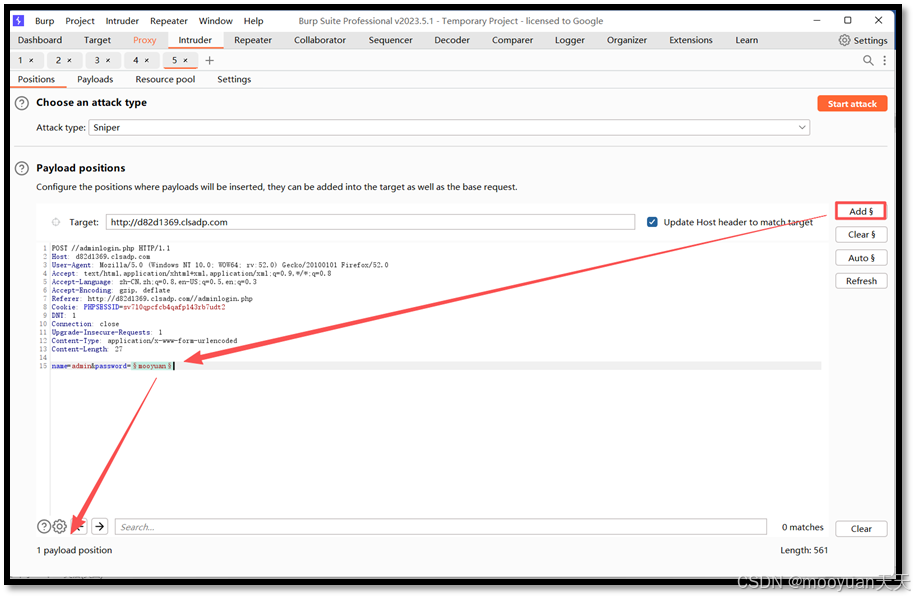Open the Burp menu
This screenshot has width=915, height=598.
(x=44, y=21)
